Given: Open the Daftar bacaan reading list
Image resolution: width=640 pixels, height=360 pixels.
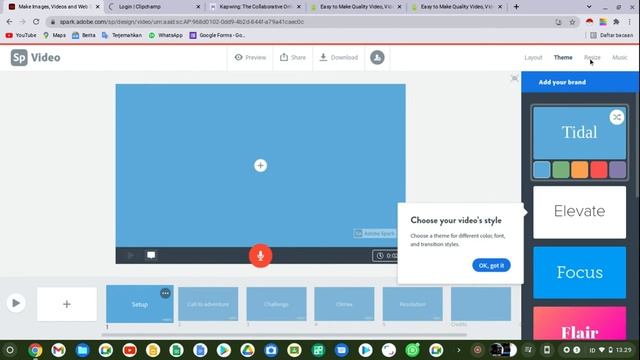Looking at the screenshot, I should pos(611,36).
